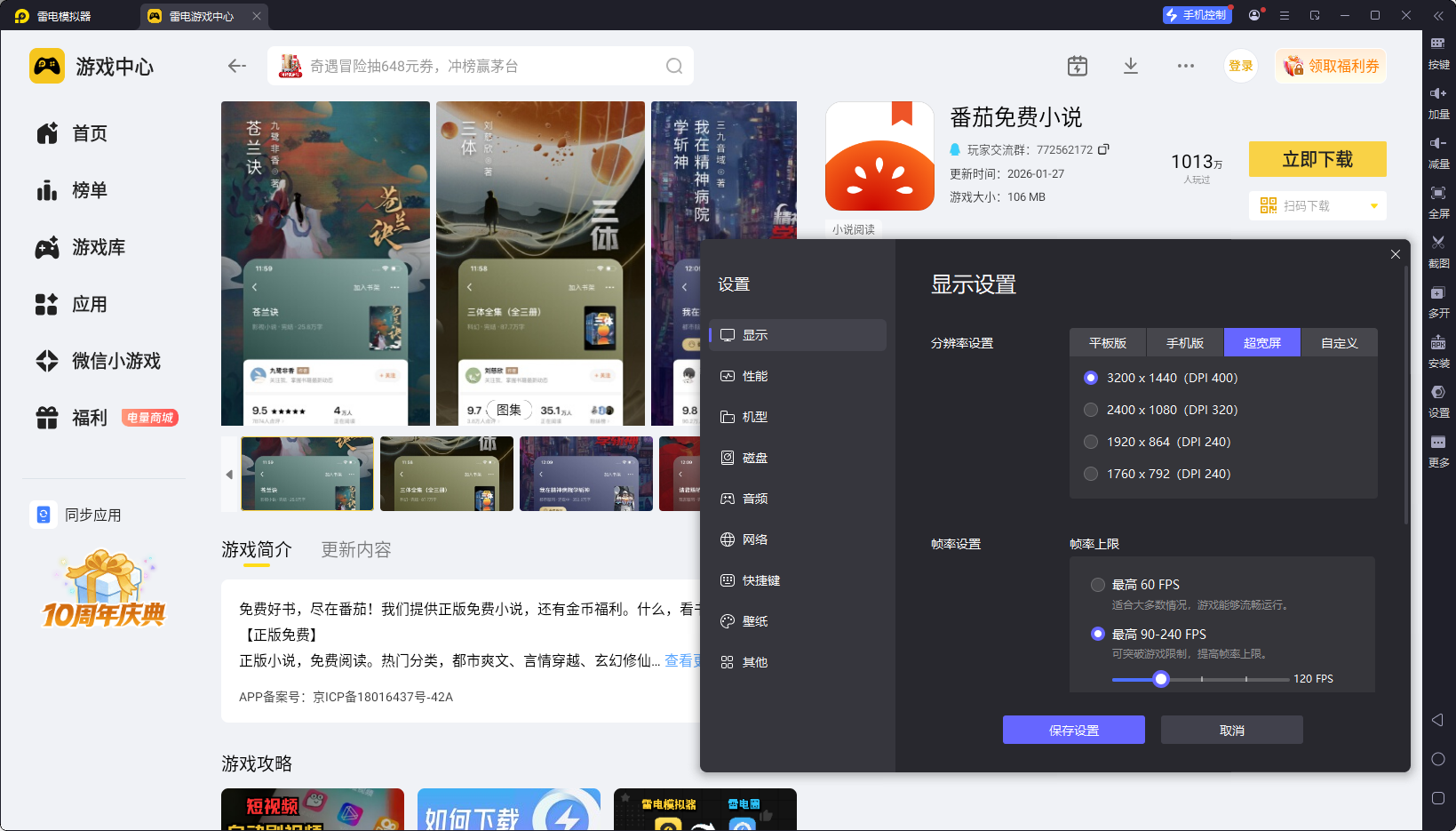
Task: Click the calendar check-in icon in top bar
Action: (1077, 66)
